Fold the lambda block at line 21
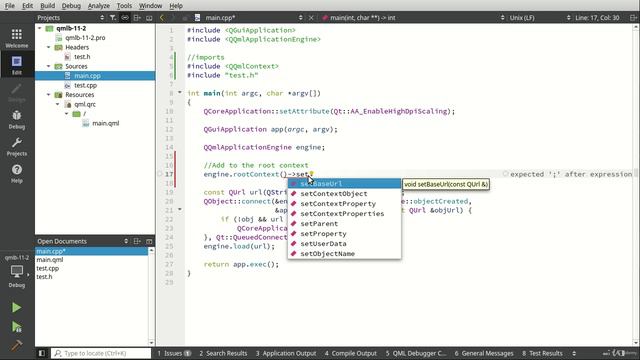 tap(180, 209)
